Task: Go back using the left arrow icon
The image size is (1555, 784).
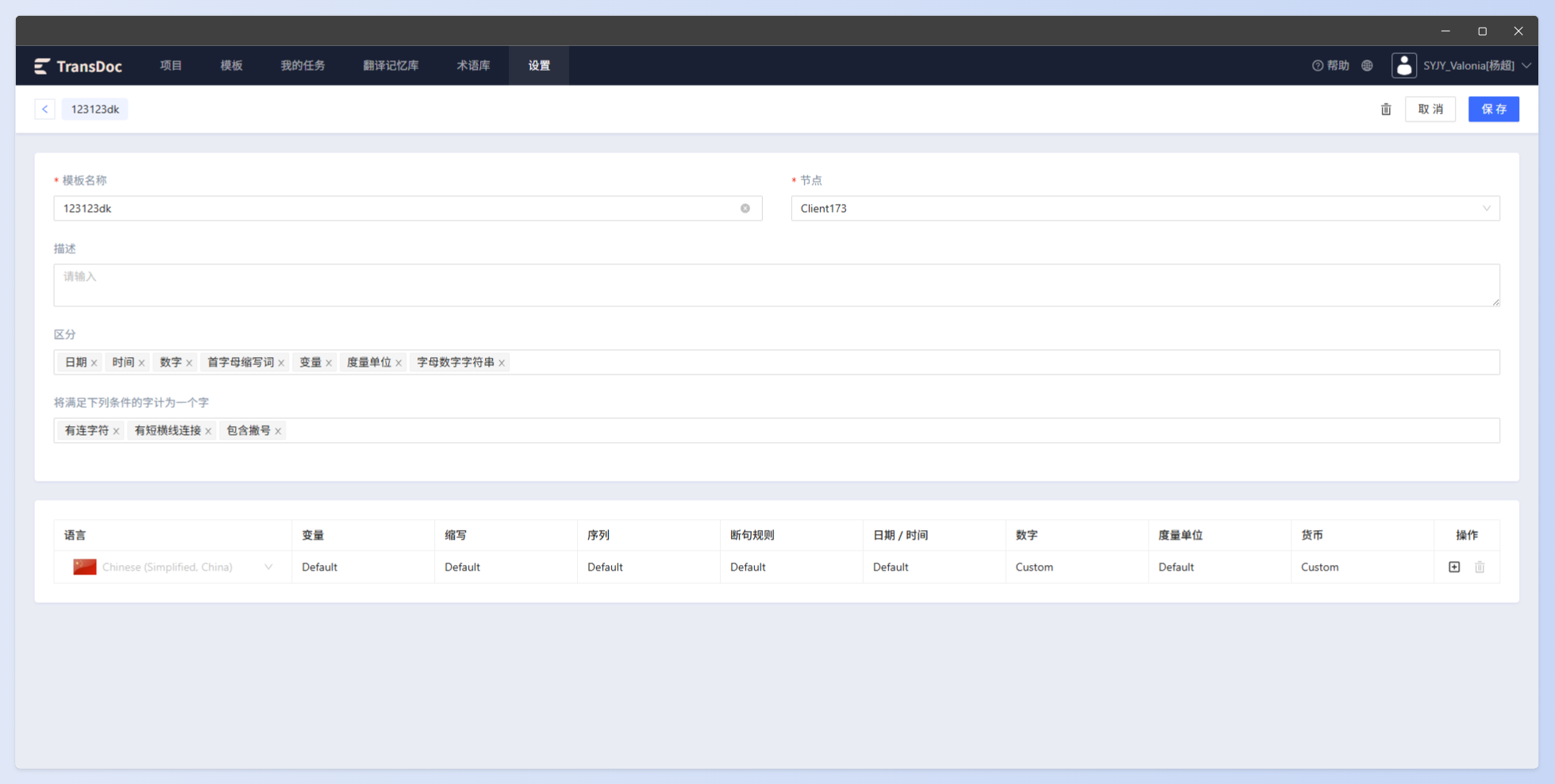Action: (44, 109)
